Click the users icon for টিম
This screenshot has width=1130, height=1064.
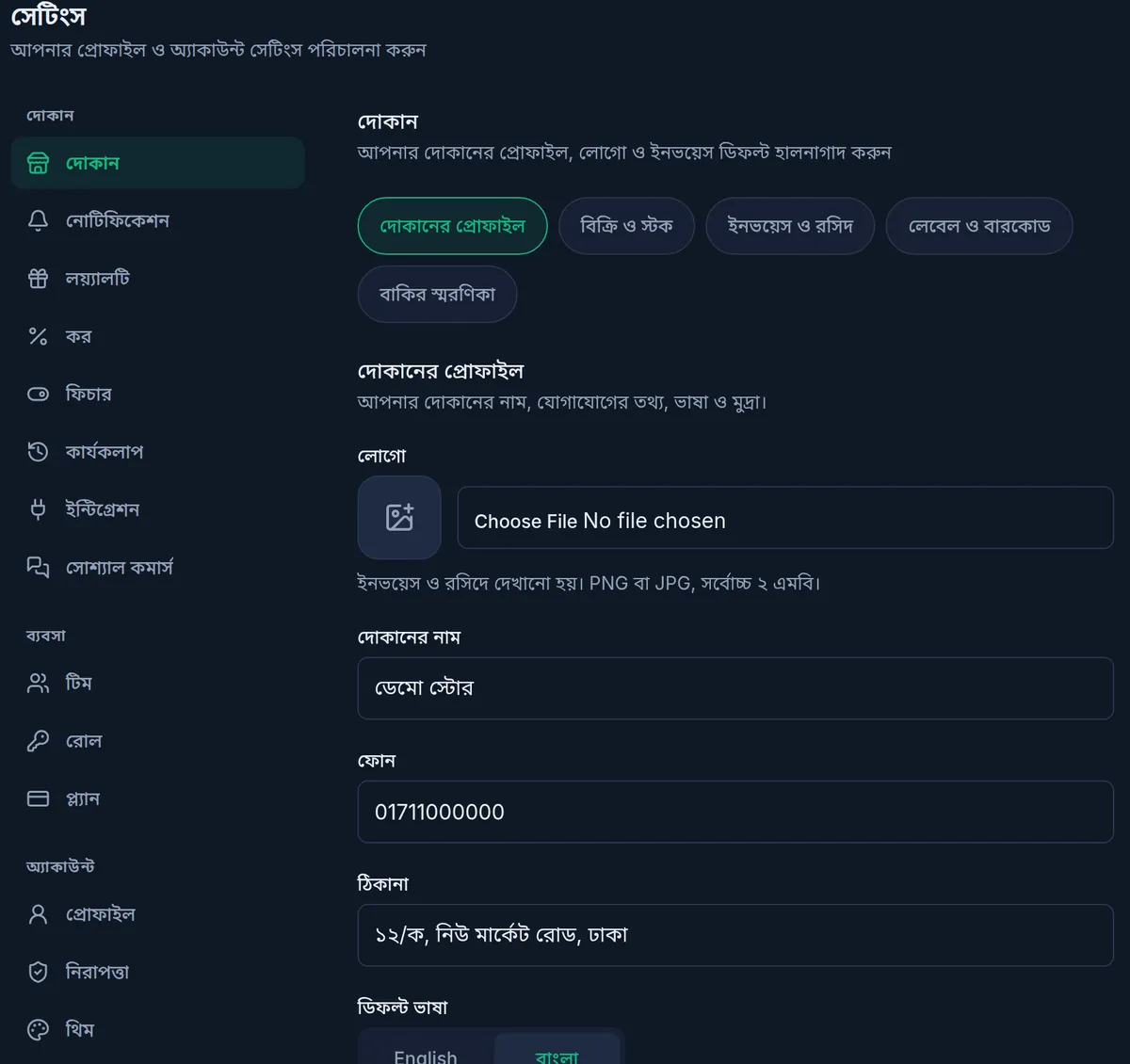[38, 683]
